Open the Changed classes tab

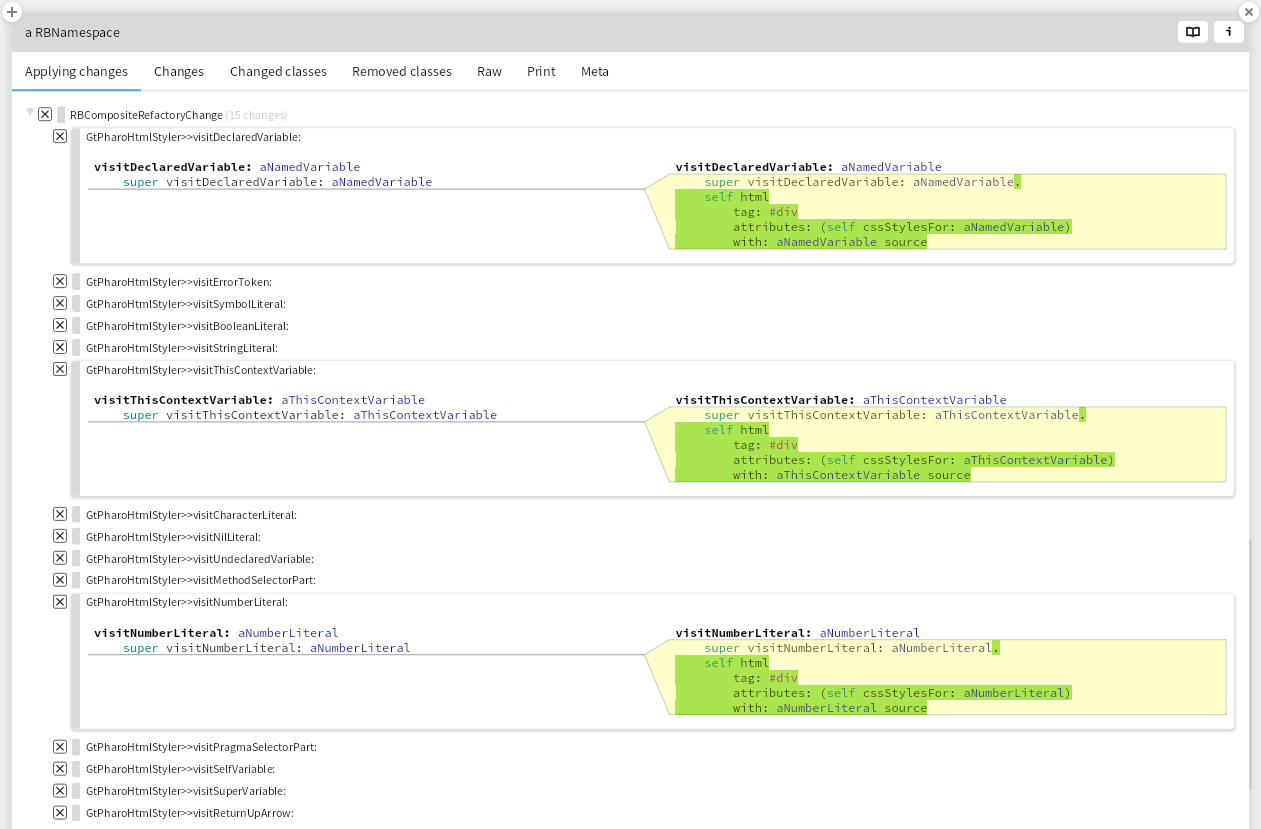tap(278, 72)
